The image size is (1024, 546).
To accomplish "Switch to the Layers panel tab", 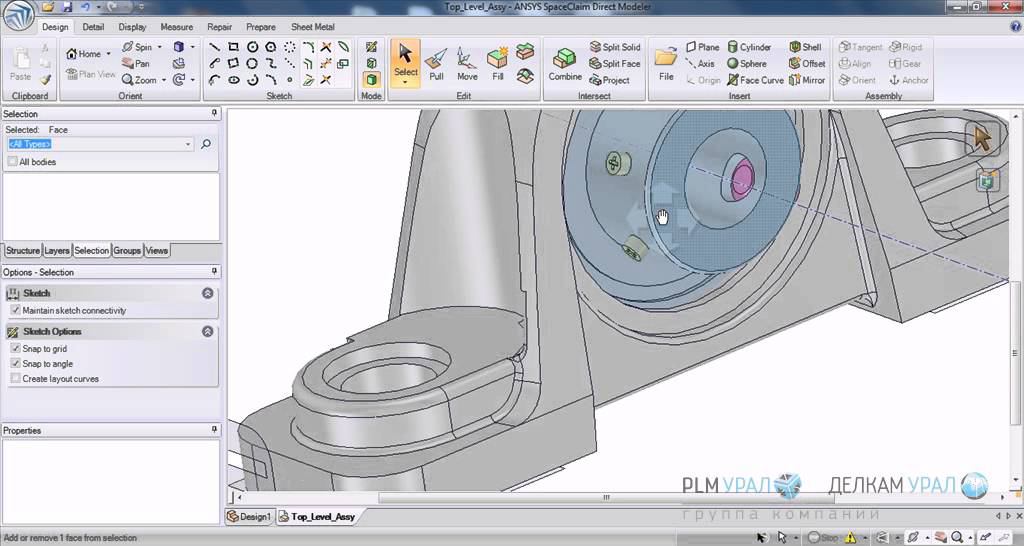I will tap(57, 250).
